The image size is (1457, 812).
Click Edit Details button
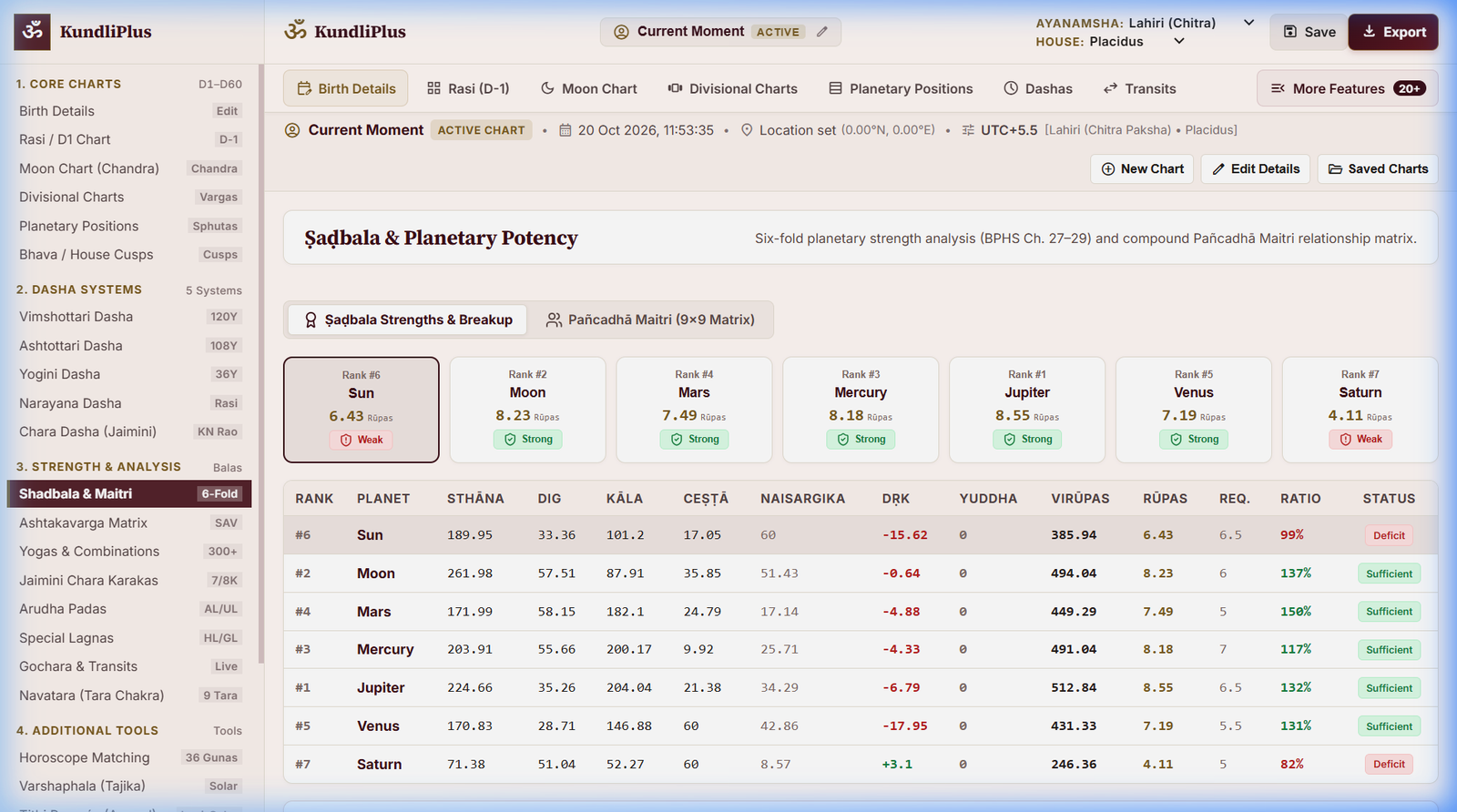[x=1256, y=169]
